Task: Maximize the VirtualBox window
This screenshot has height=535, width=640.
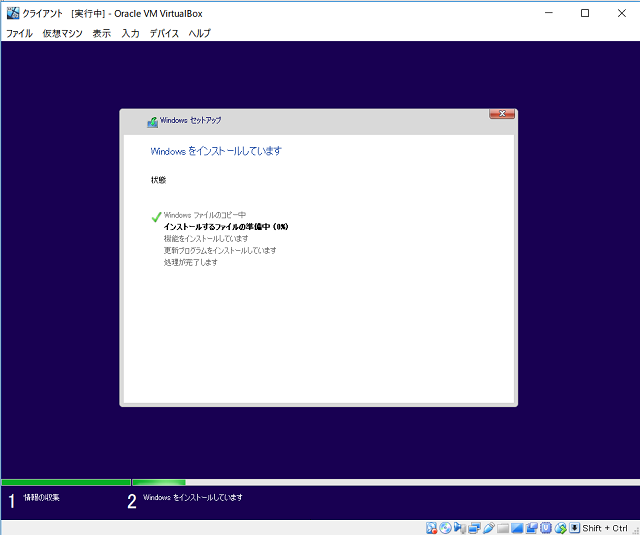Action: [585, 13]
